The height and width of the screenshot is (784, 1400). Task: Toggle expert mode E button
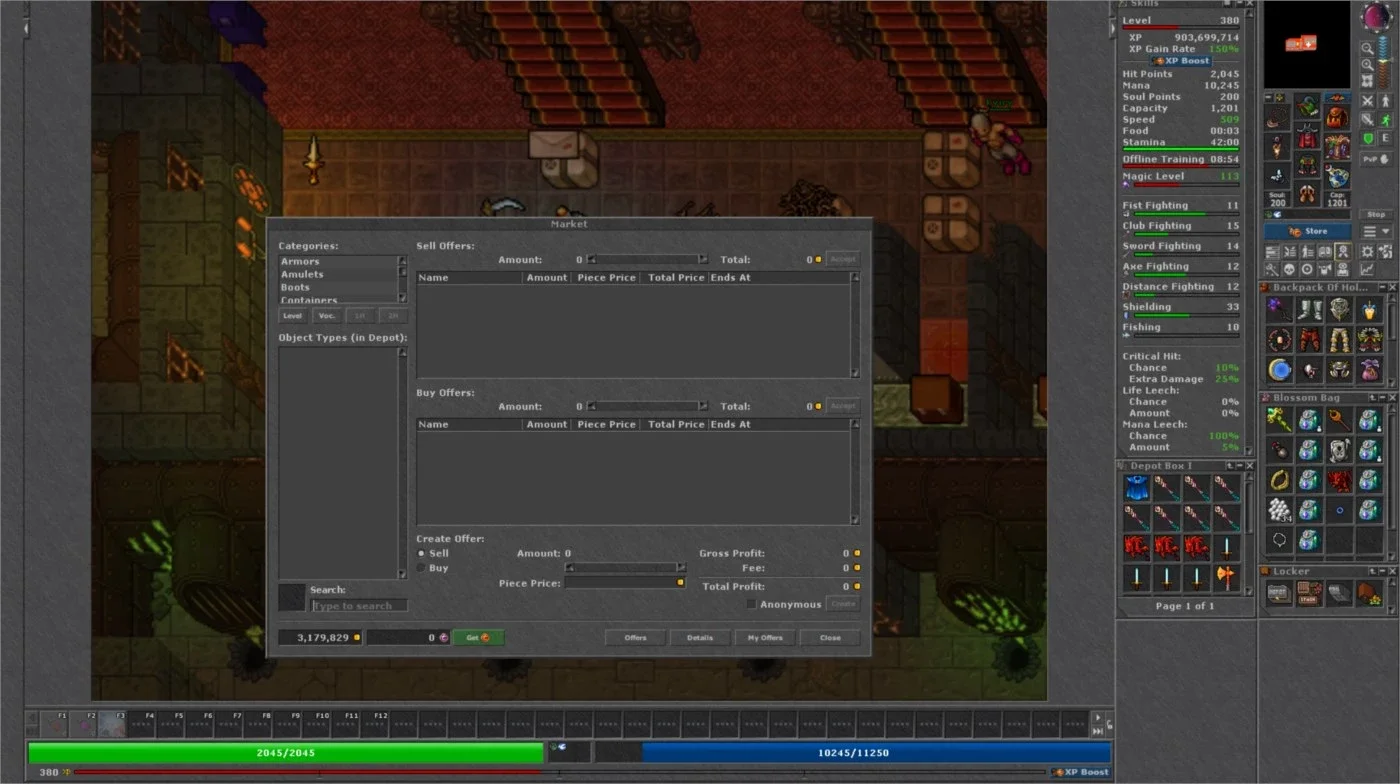pos(1386,137)
